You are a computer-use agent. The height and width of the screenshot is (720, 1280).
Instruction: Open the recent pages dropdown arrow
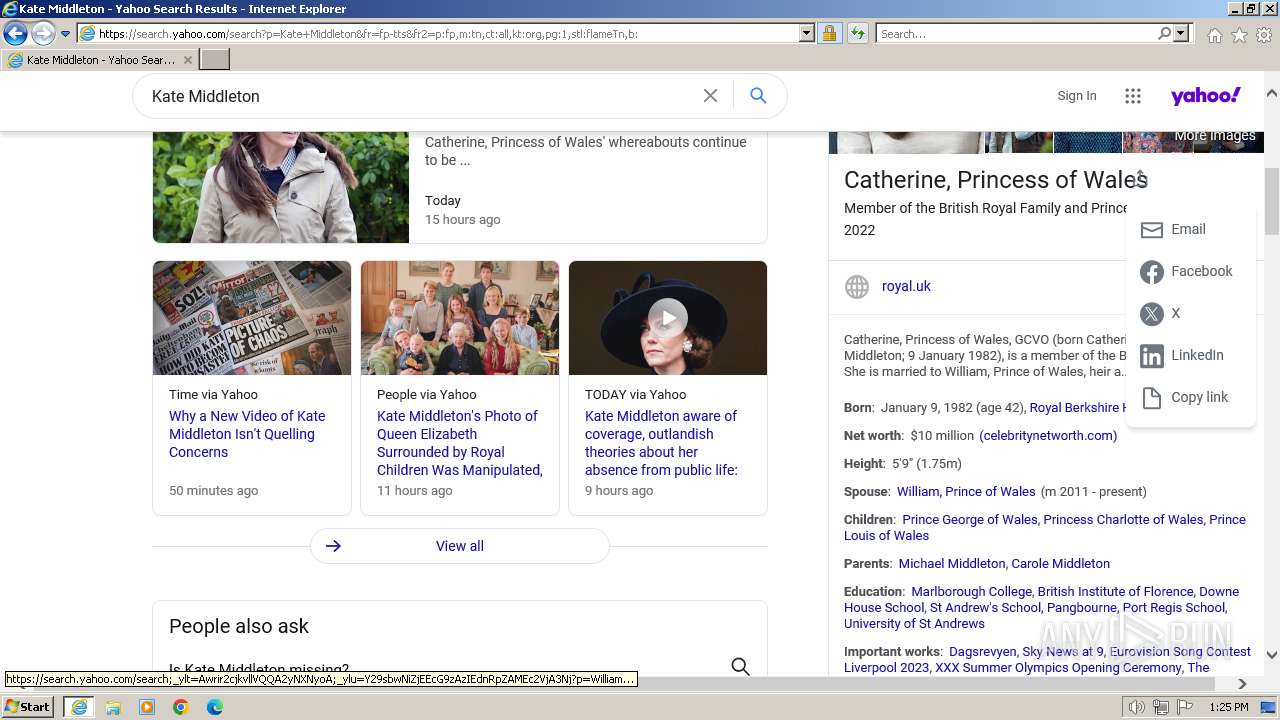click(66, 34)
